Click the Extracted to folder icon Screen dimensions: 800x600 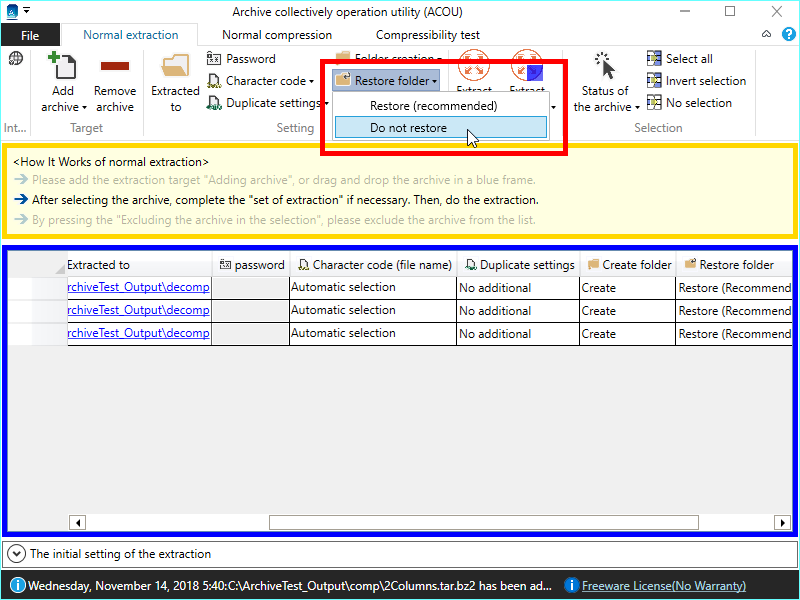(x=176, y=67)
